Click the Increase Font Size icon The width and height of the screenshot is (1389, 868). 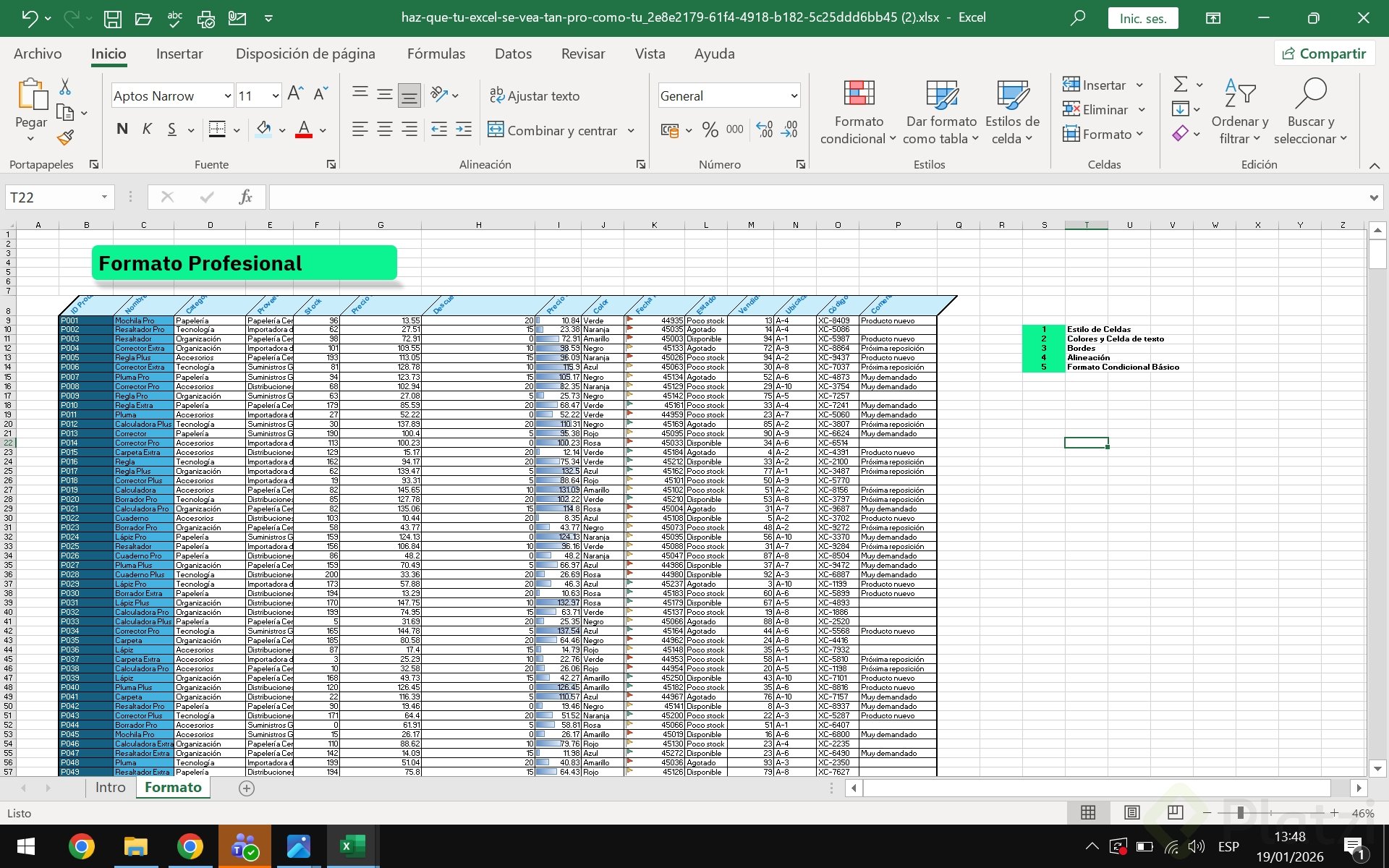(x=295, y=94)
